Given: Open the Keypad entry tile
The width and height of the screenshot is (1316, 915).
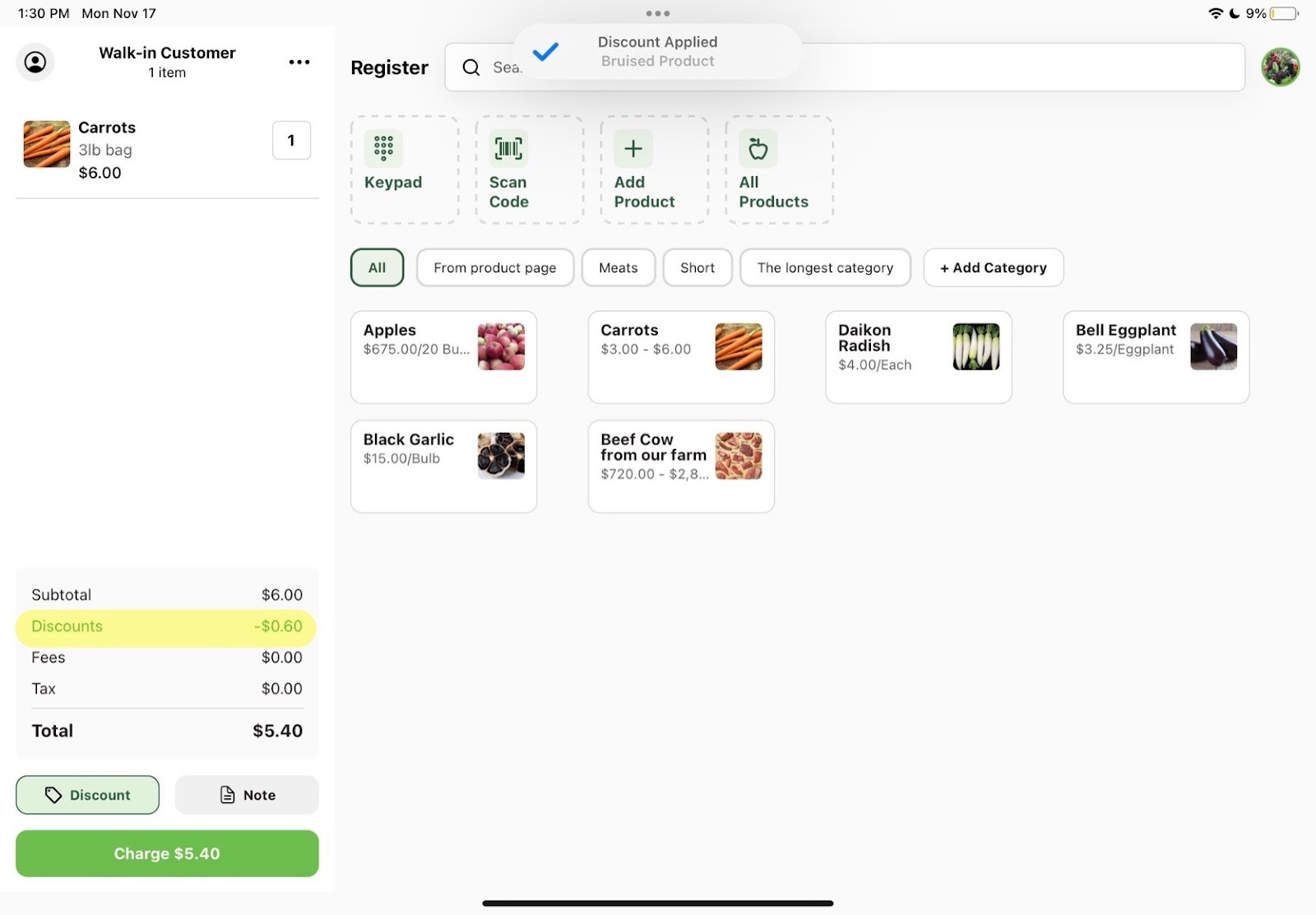Looking at the screenshot, I should 404,170.
